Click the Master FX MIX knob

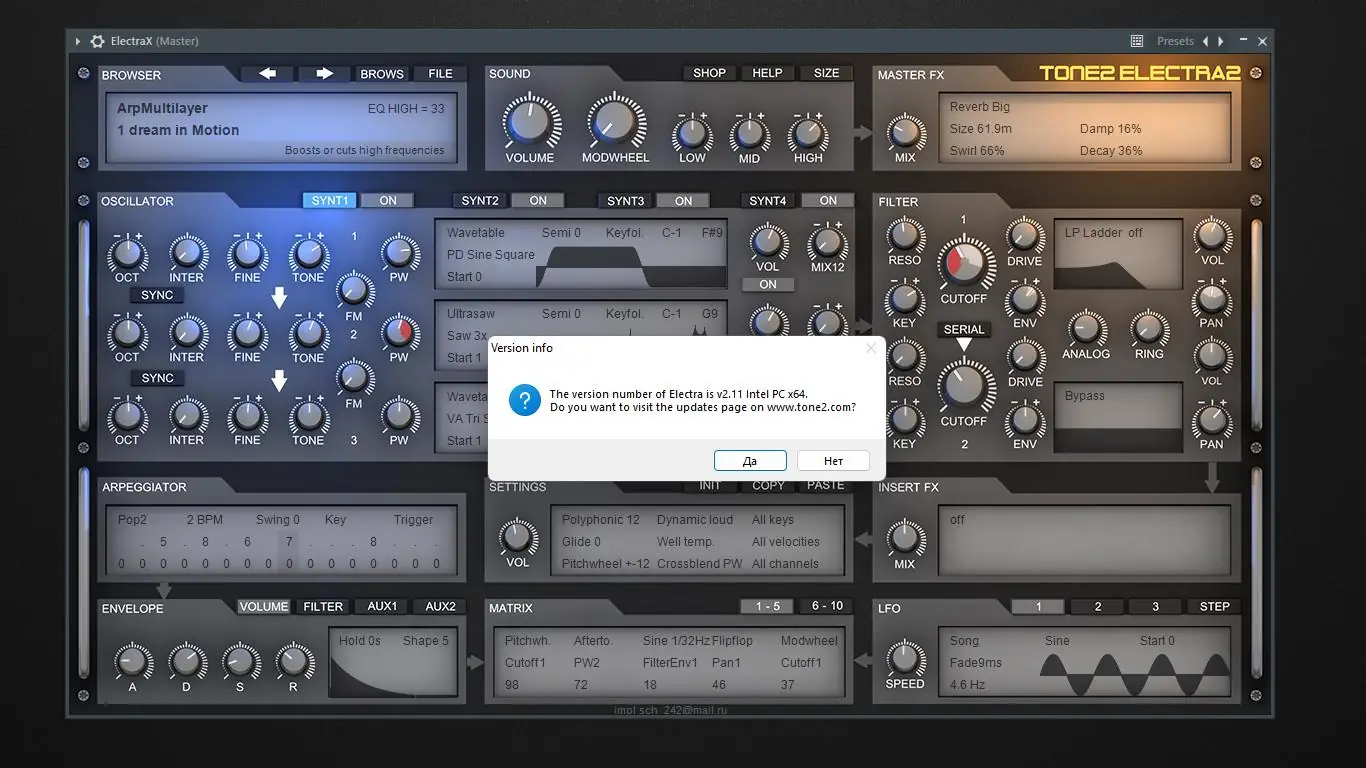(x=905, y=133)
